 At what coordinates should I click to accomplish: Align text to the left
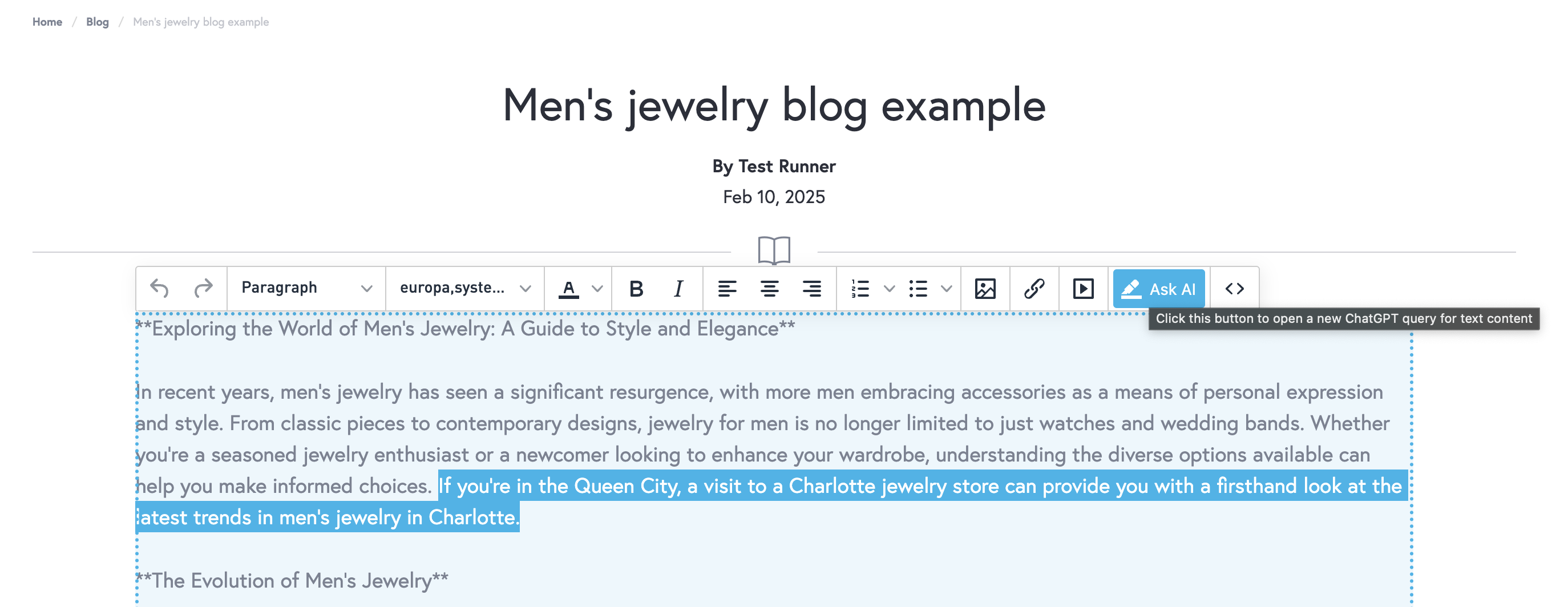[727, 289]
